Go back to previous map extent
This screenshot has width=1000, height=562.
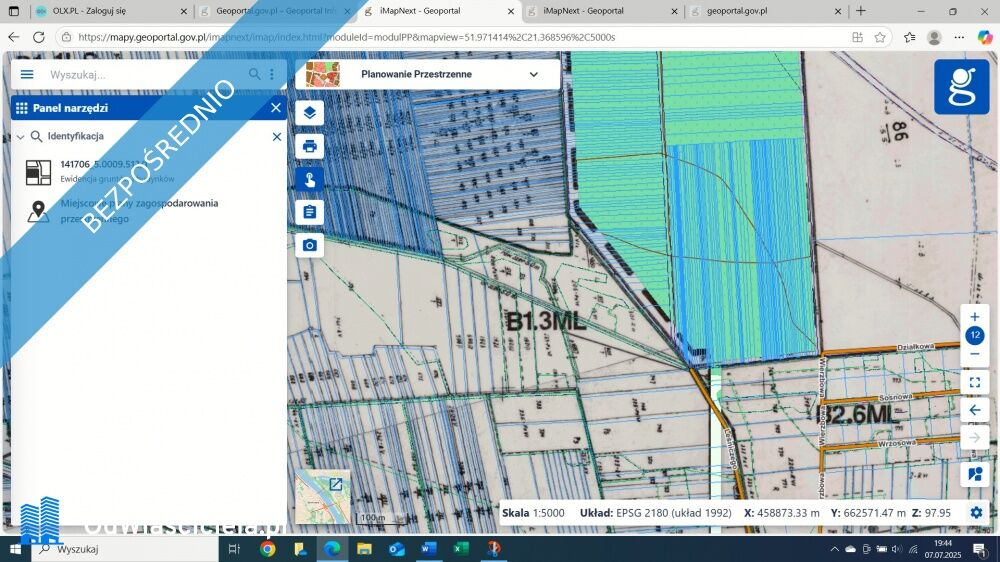975,410
